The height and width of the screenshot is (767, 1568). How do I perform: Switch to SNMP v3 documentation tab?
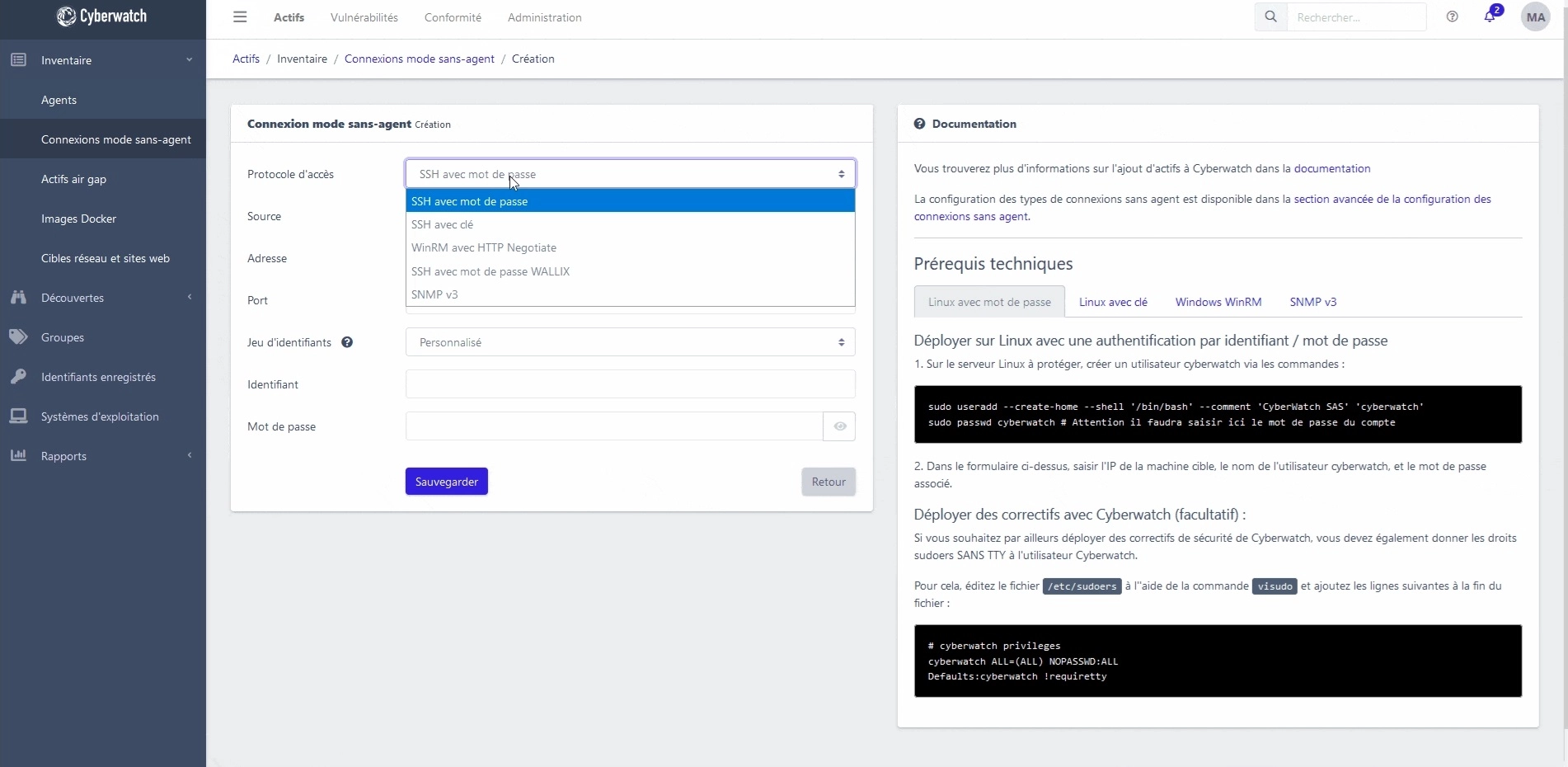(x=1313, y=302)
